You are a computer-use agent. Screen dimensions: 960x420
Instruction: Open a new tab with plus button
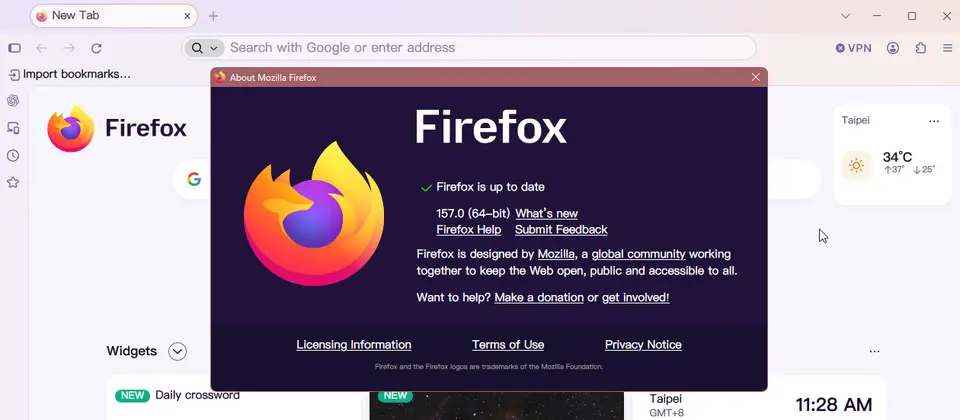213,16
